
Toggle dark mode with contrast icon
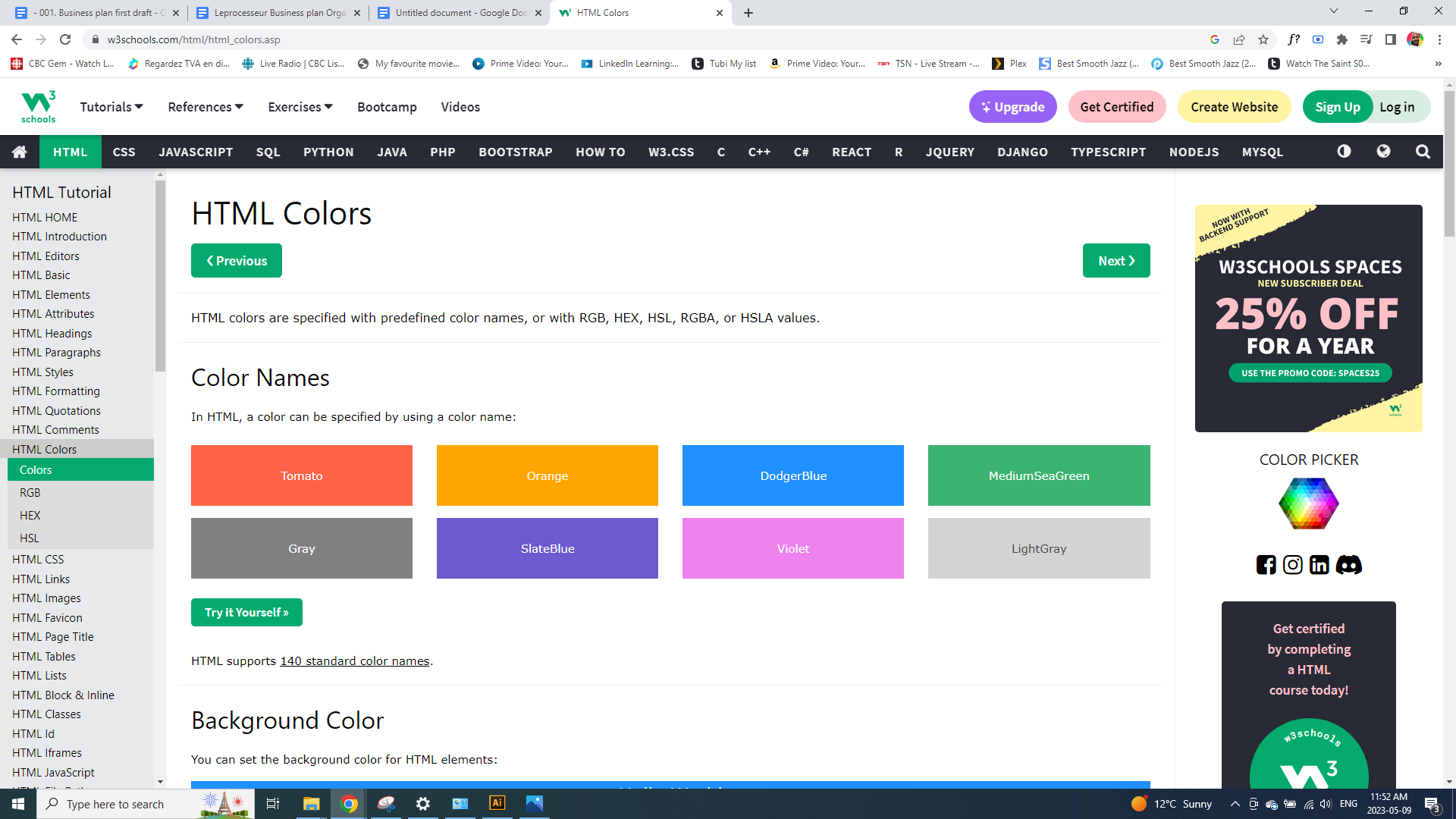(x=1344, y=152)
